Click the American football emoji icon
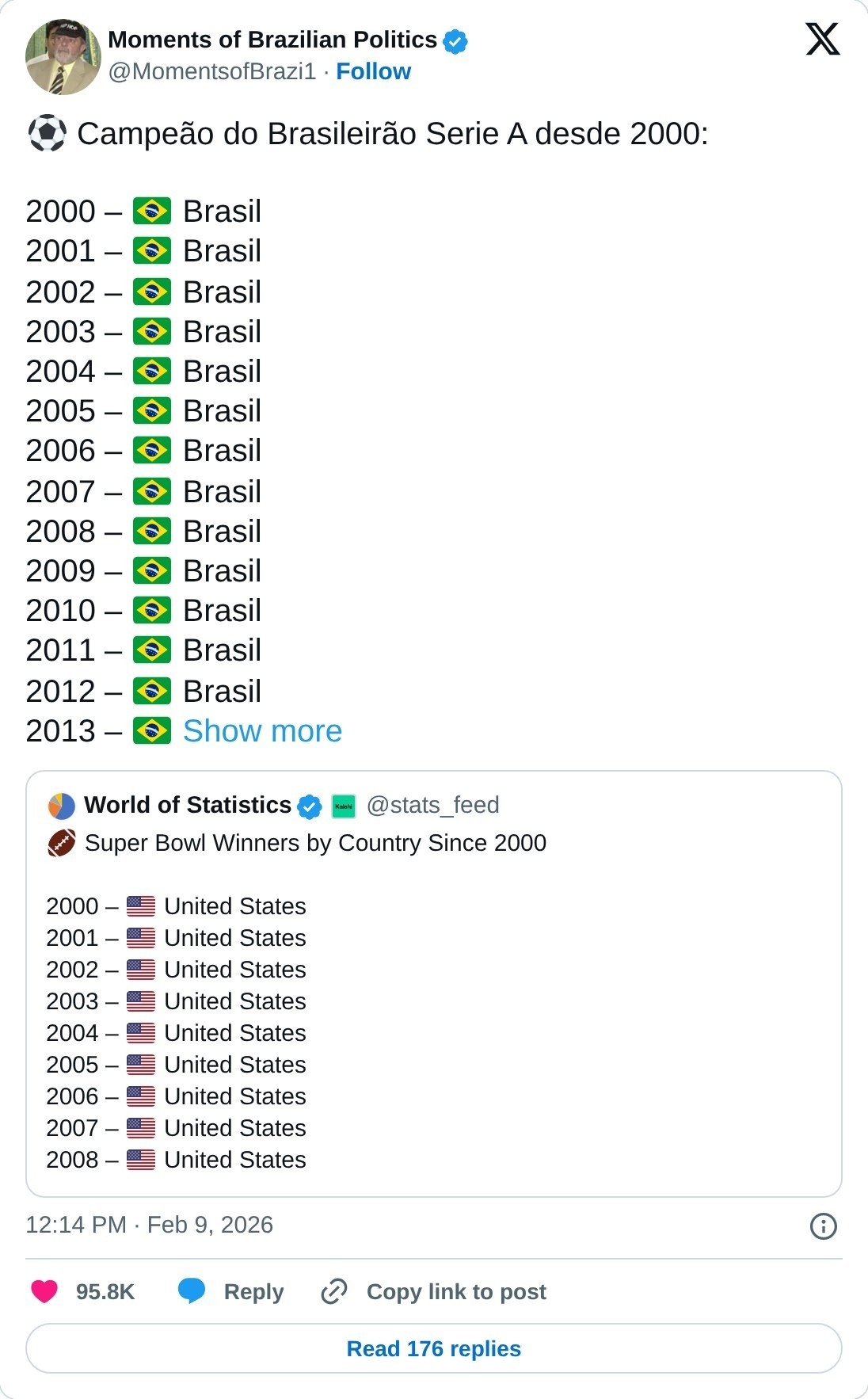 coord(62,843)
